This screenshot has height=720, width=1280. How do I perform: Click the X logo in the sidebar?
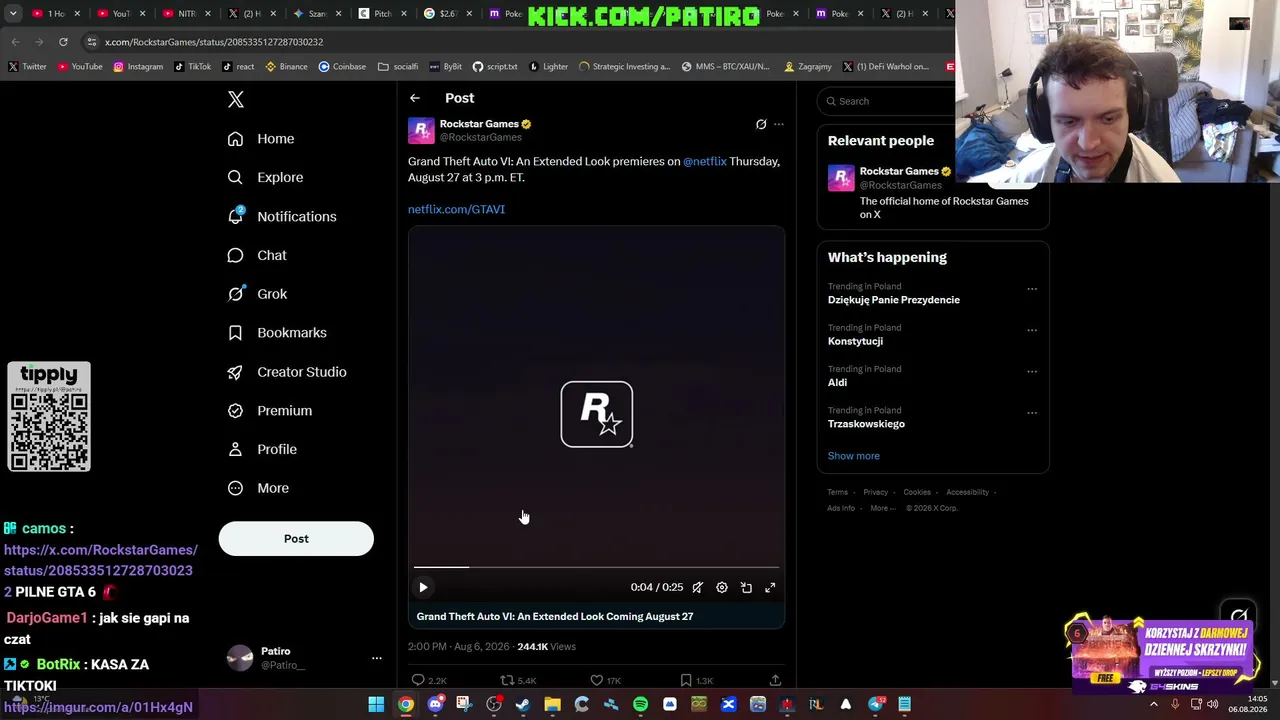pos(236,99)
